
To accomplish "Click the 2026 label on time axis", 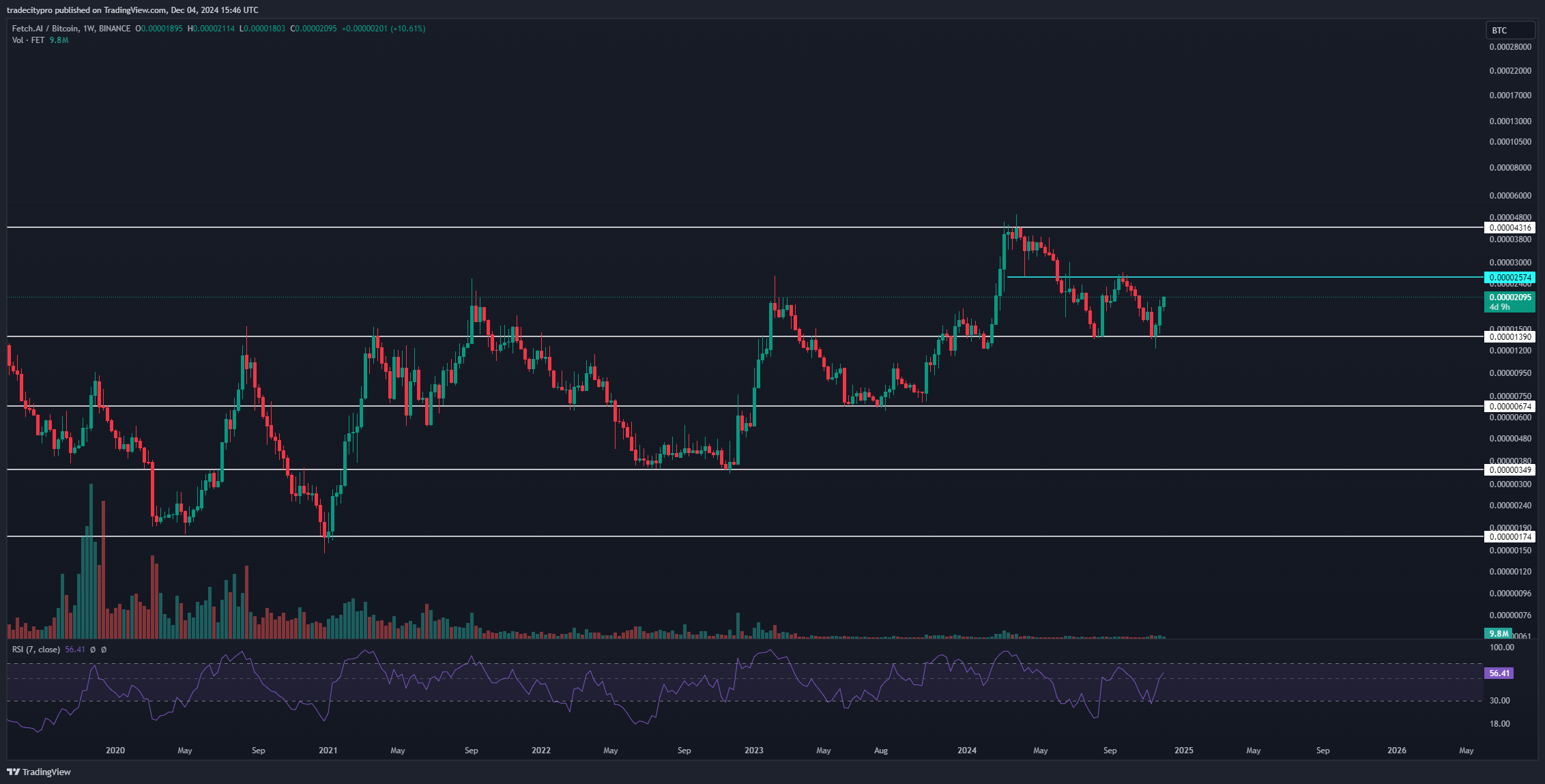I will pos(1397,751).
